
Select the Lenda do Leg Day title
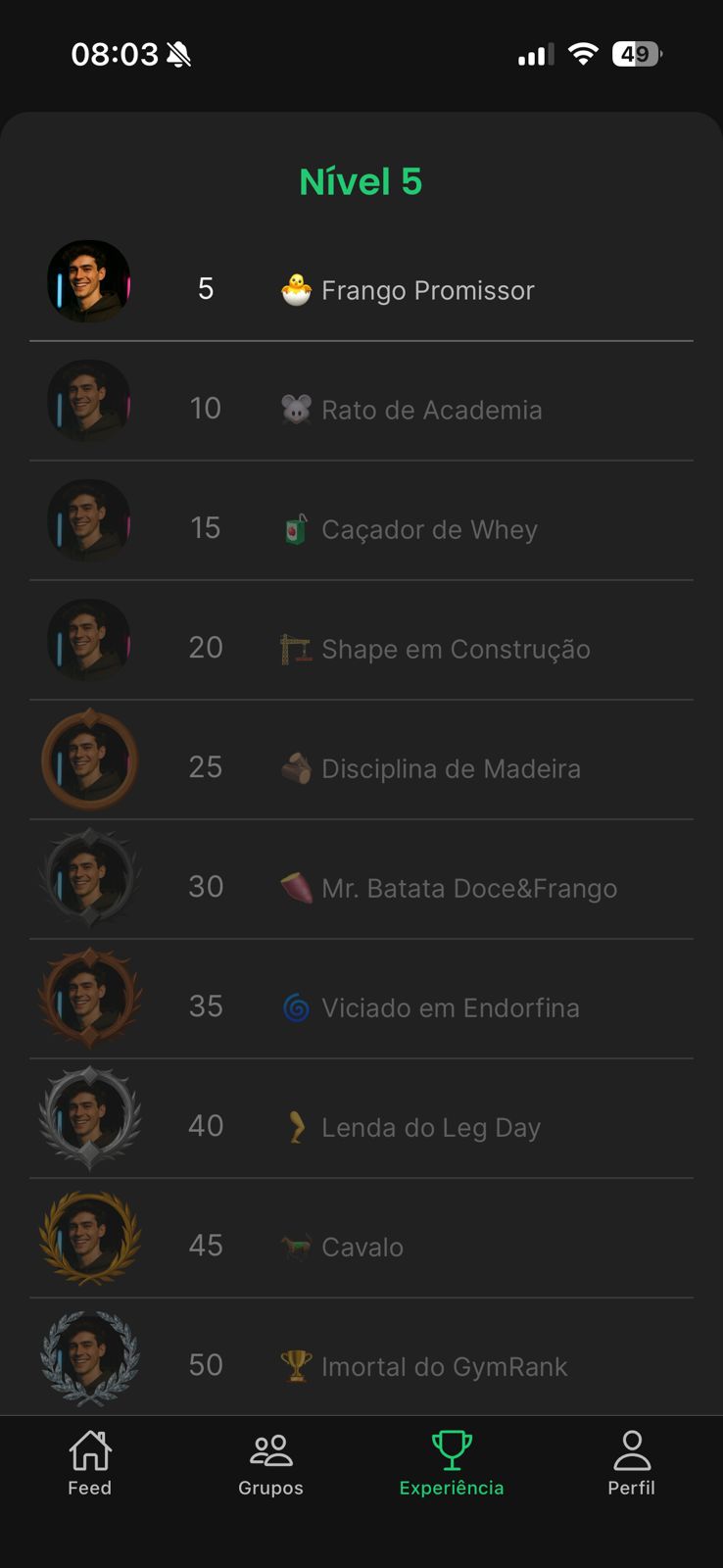coord(431,1128)
